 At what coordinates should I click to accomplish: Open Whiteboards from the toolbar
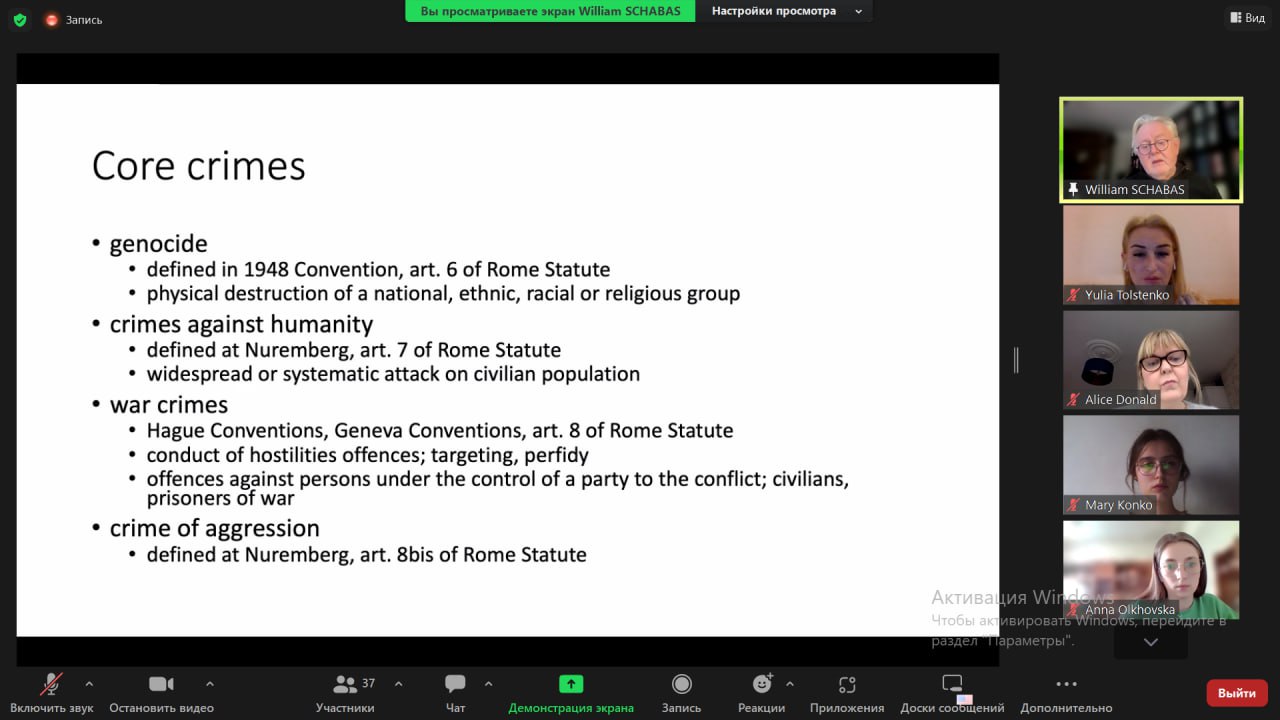click(952, 685)
